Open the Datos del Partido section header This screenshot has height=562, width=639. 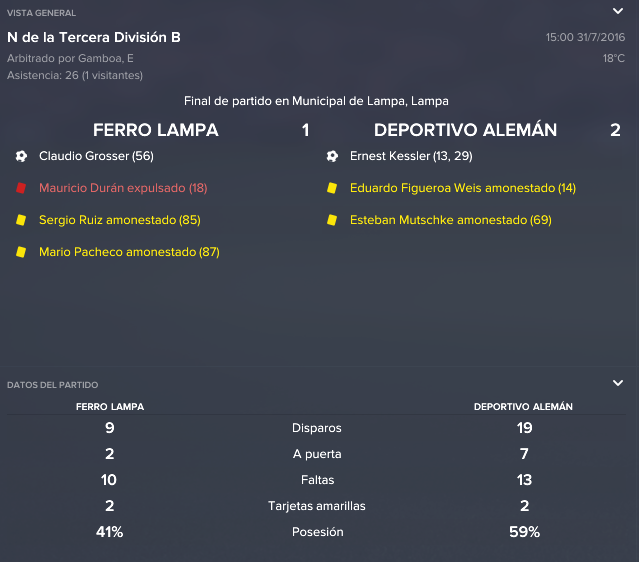(53, 385)
